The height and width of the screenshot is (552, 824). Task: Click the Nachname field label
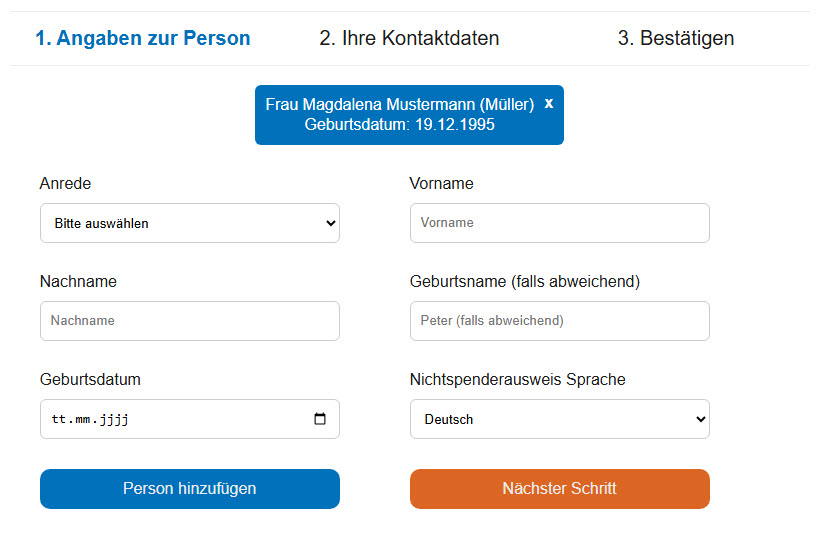(78, 282)
